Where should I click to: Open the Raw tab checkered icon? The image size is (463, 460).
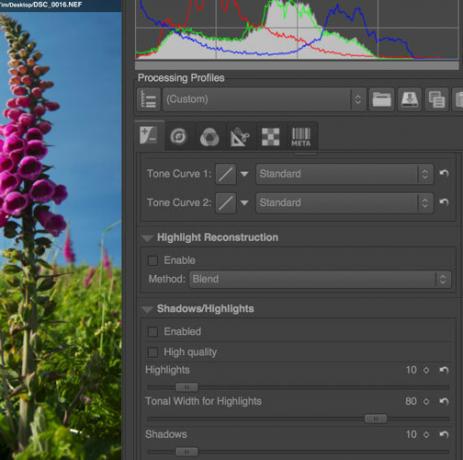click(270, 136)
